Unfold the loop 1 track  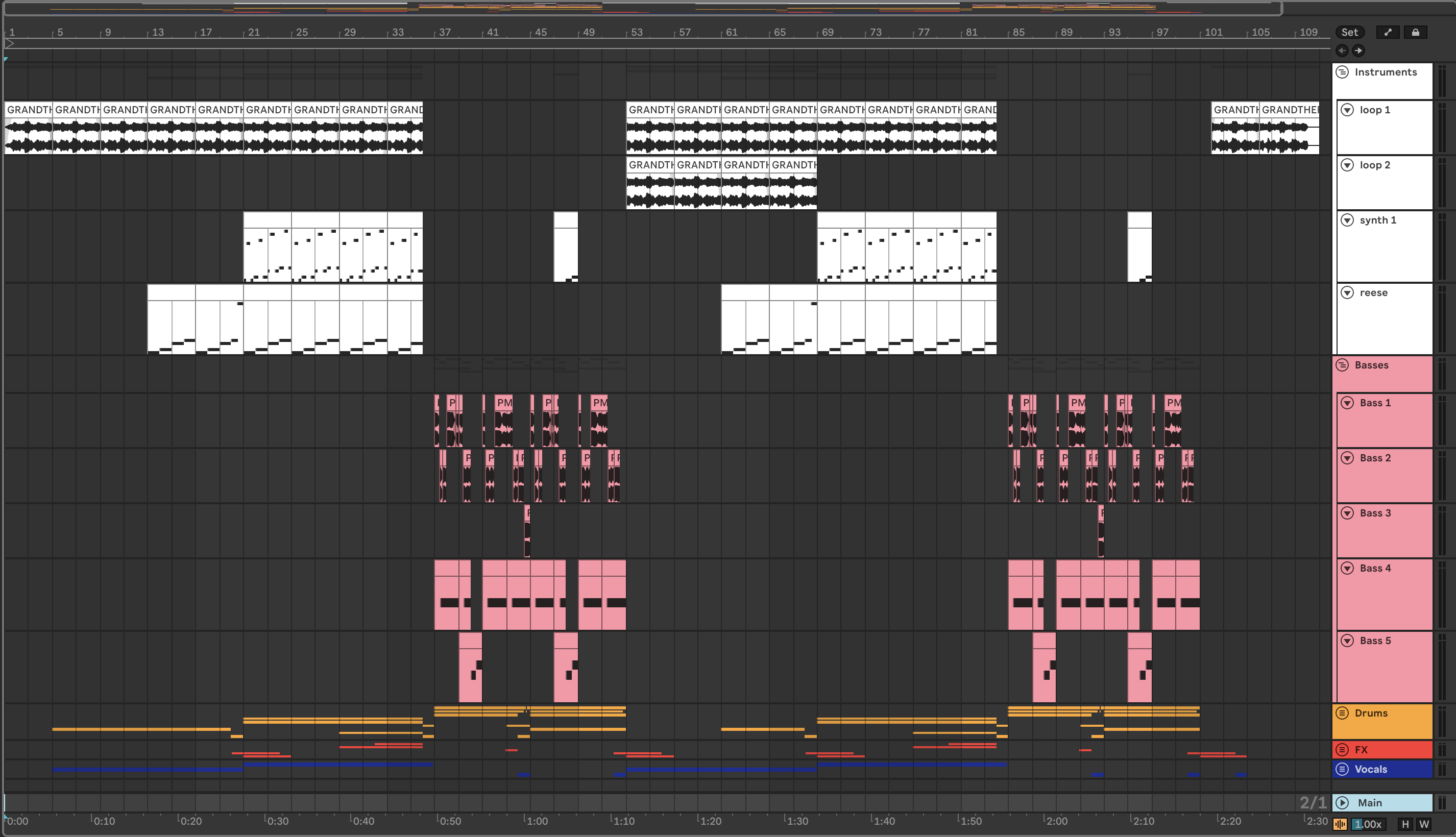[1347, 110]
